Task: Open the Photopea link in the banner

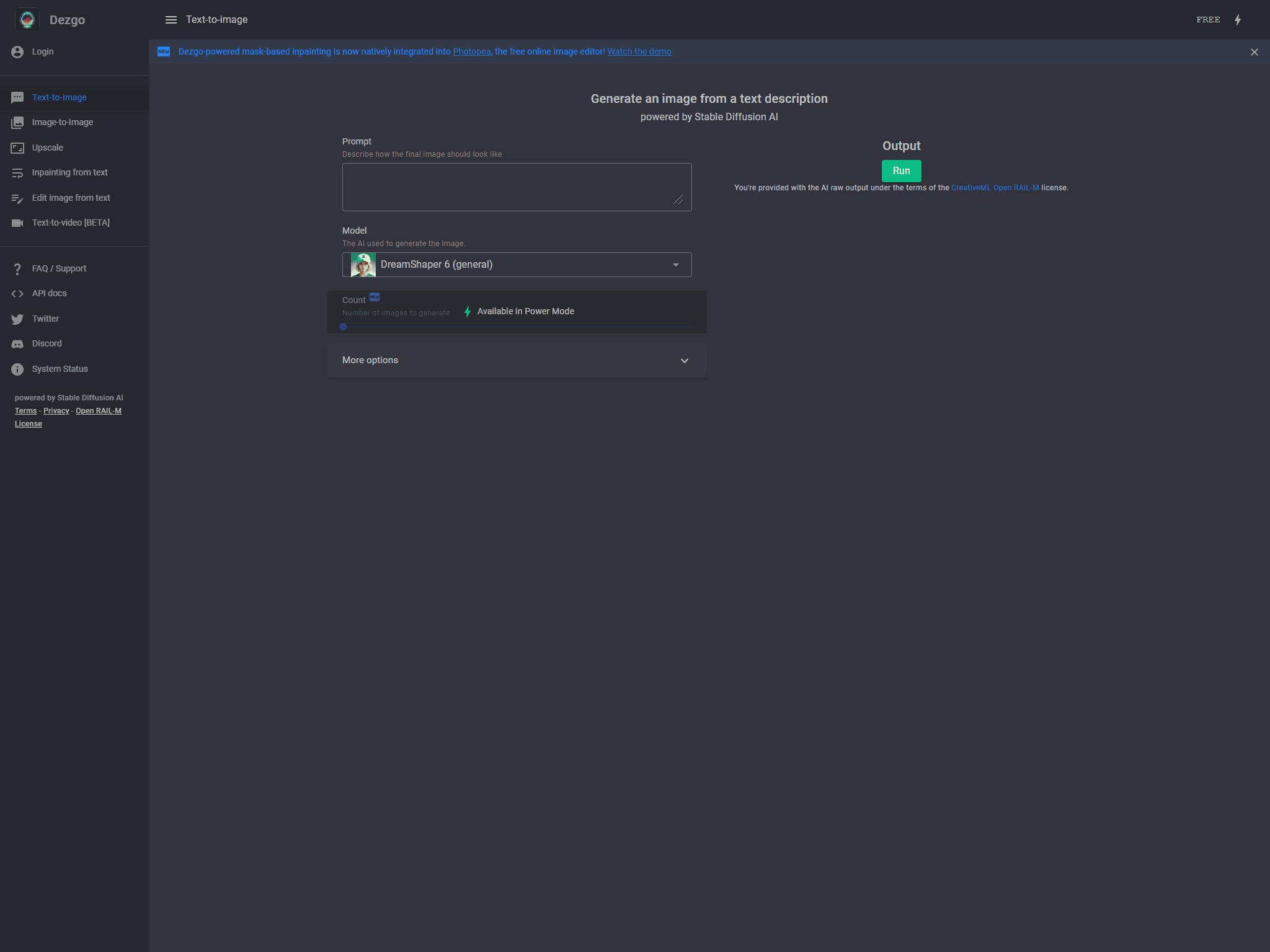Action: 472,52
